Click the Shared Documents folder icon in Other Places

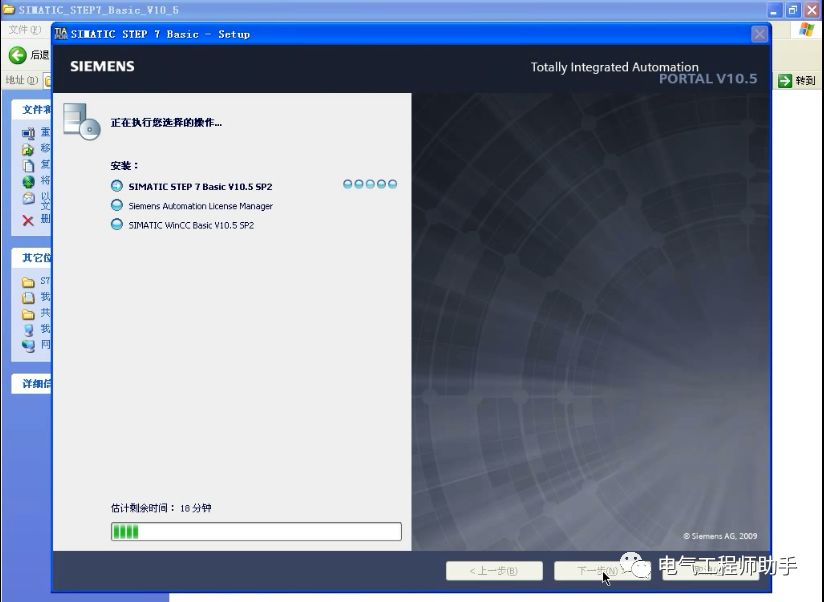pos(28,314)
